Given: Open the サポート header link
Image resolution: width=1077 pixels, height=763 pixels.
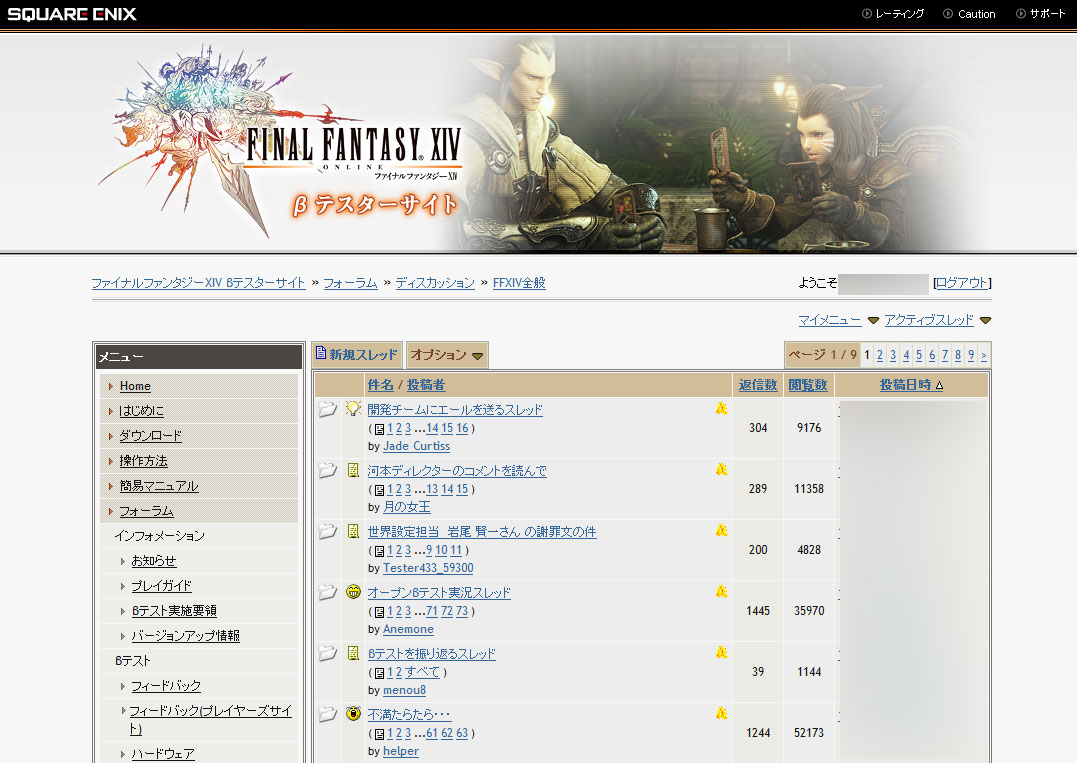Looking at the screenshot, I should [x=1041, y=14].
